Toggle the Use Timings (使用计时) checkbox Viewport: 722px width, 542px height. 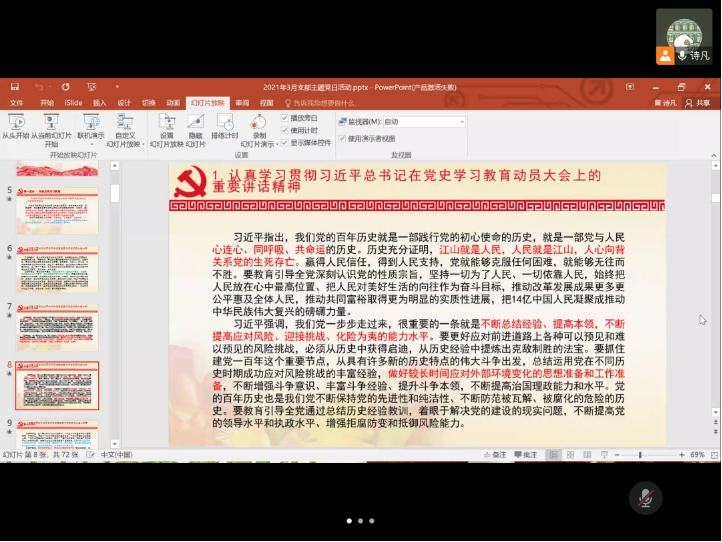coord(286,130)
